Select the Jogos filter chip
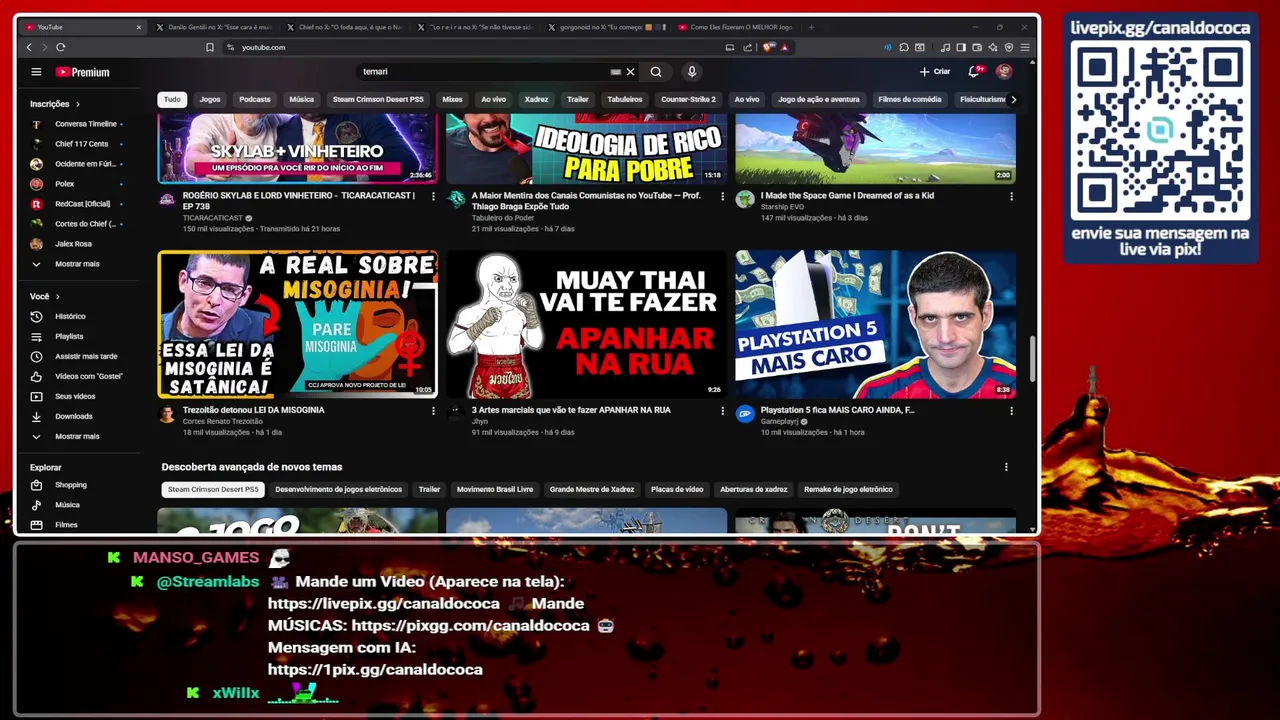1280x720 pixels. click(210, 99)
